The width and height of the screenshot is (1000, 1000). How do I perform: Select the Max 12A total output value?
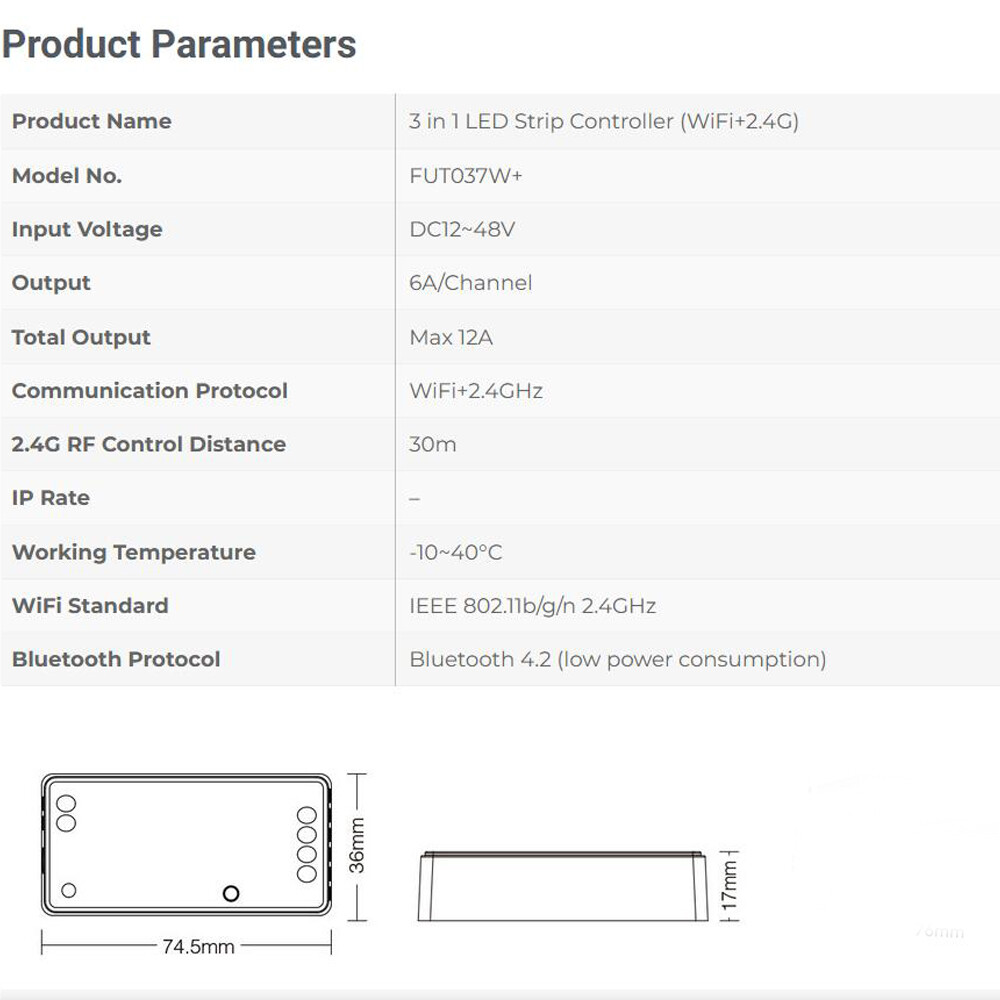pyautogui.click(x=451, y=337)
